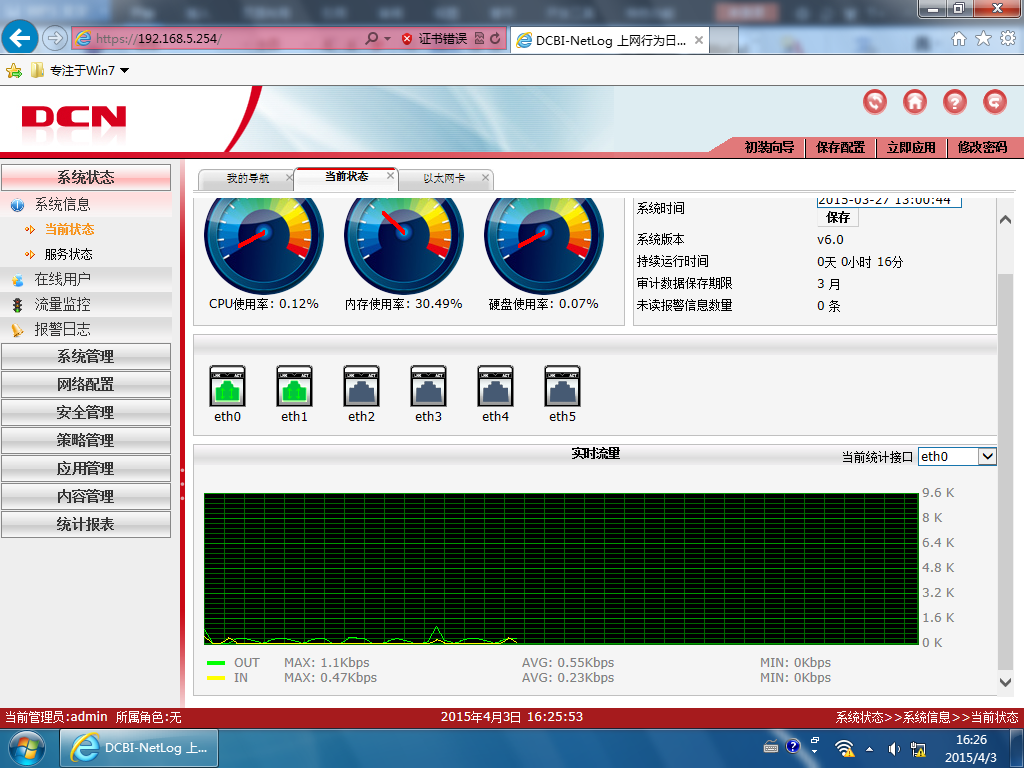Select 当前状态 in the sidebar tree
Screen dimensions: 1024x768
tap(69, 229)
